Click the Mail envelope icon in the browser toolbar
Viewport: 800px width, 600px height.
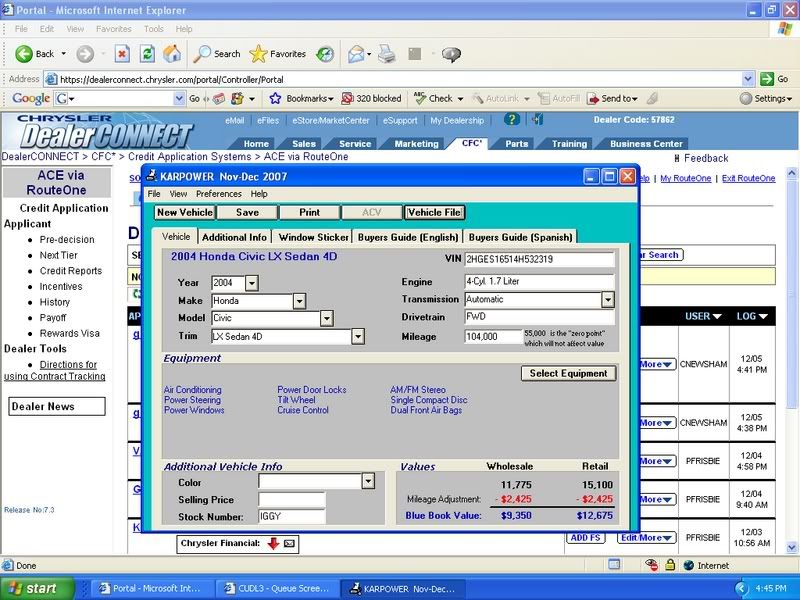point(357,54)
